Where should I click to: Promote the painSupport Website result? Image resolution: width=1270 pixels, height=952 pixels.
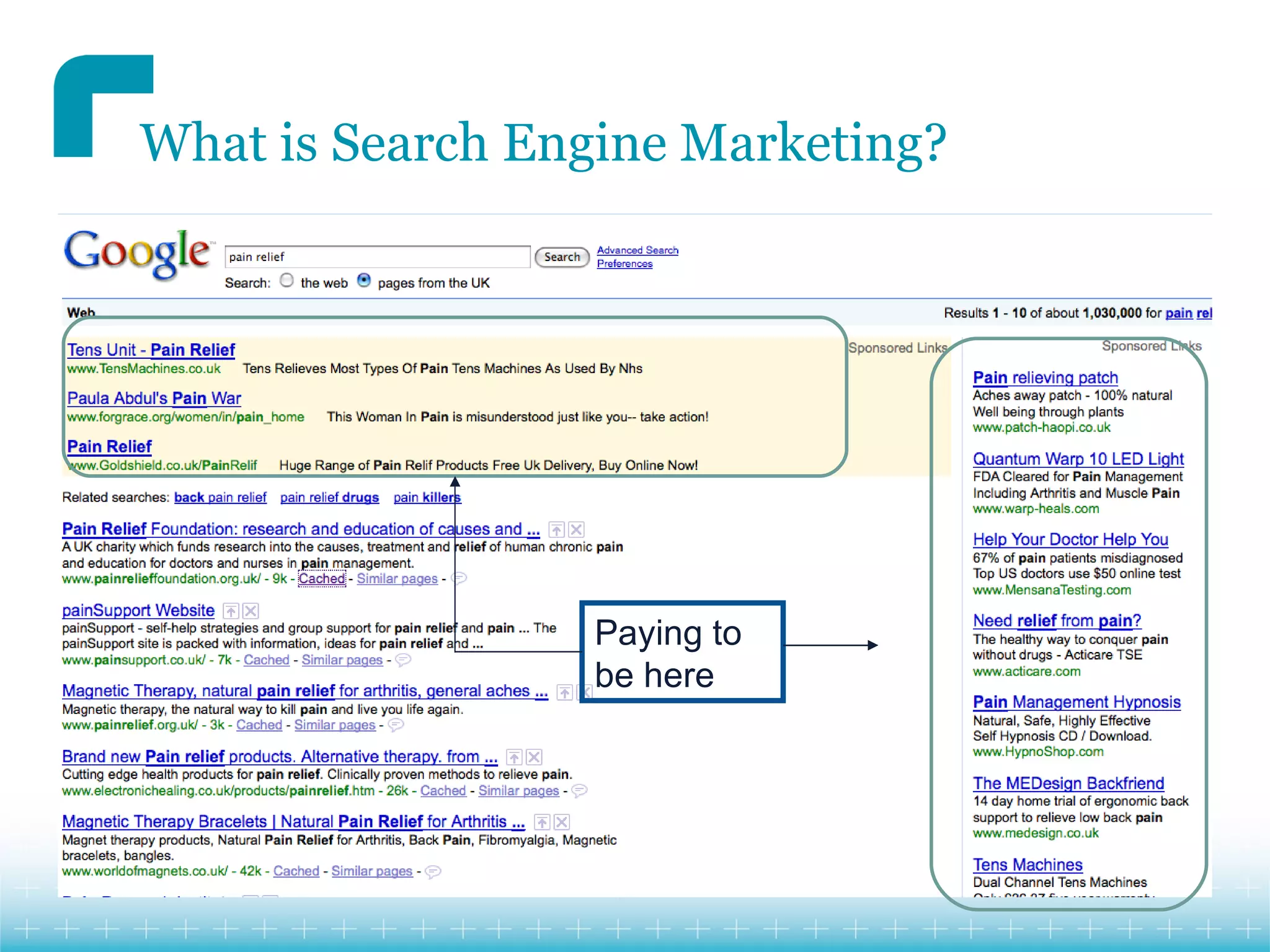point(231,611)
